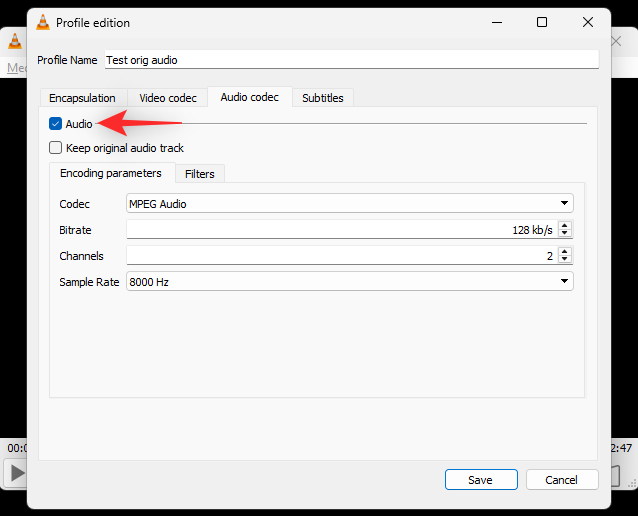
Task: Click the Profile Name input field
Action: [352, 60]
